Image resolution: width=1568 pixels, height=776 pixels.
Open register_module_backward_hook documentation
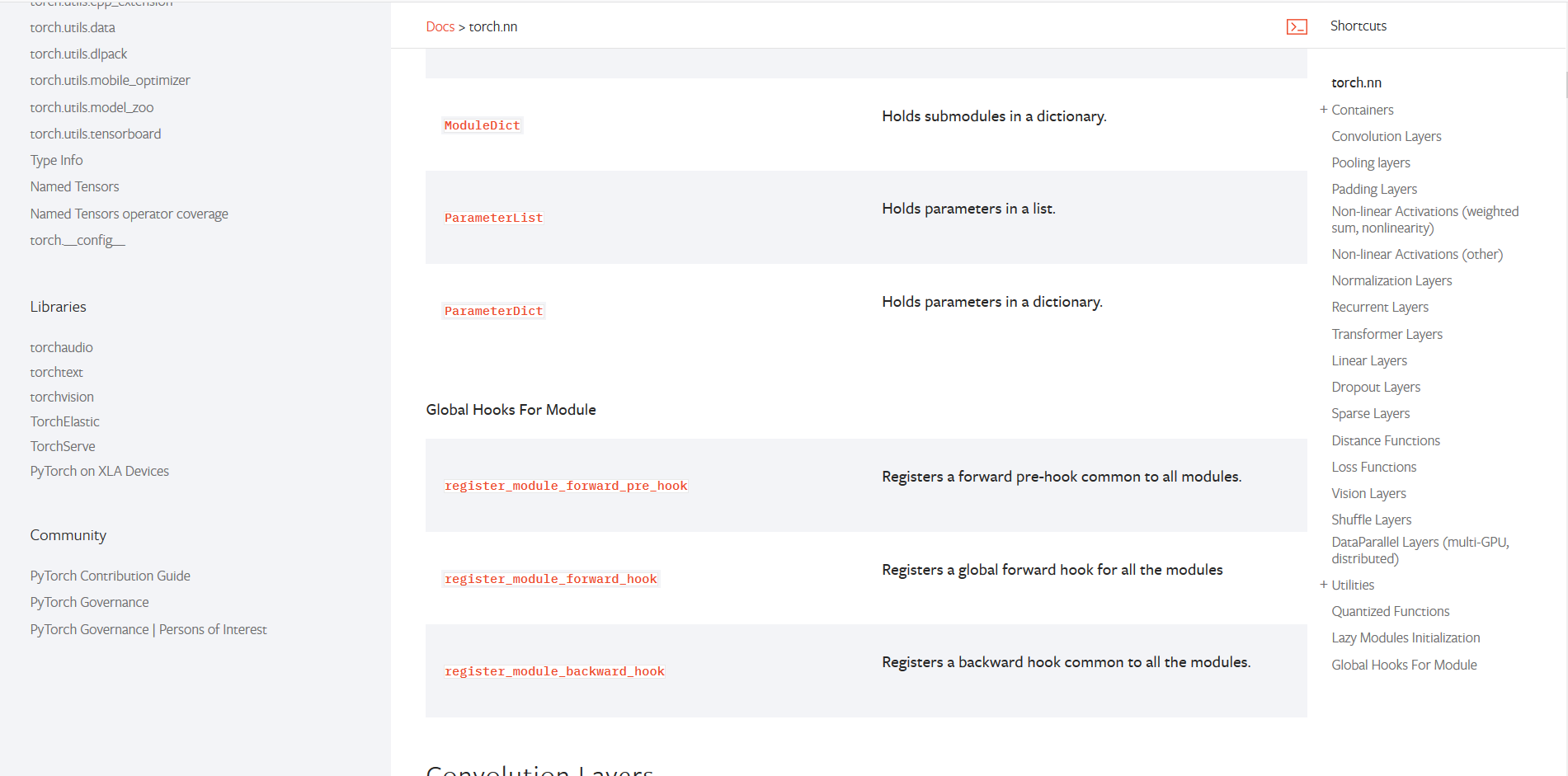click(554, 671)
